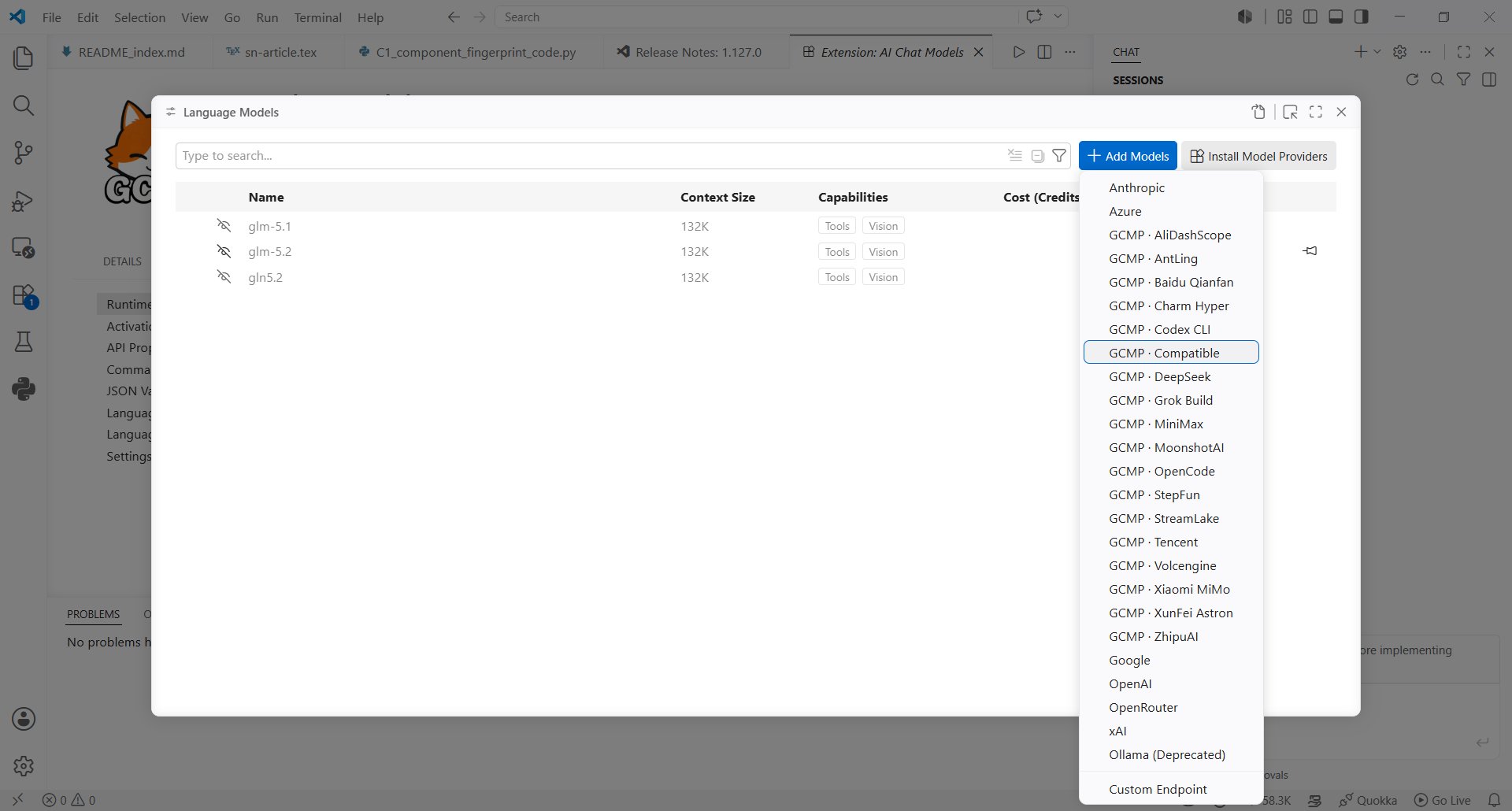Maximize the Language Models dialog
The image size is (1512, 811).
1316,112
